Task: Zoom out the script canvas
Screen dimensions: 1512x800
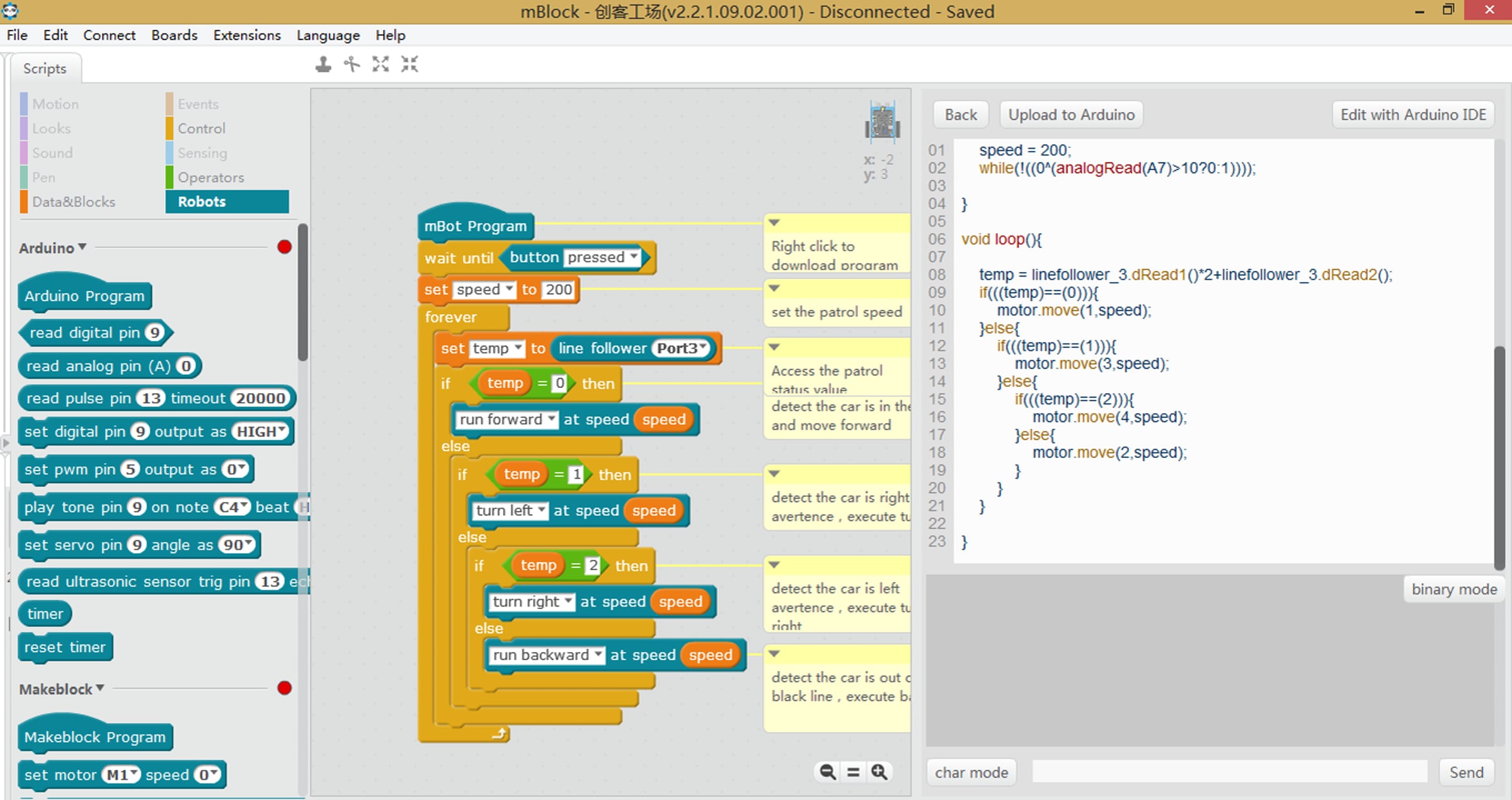Action: pyautogui.click(x=827, y=772)
